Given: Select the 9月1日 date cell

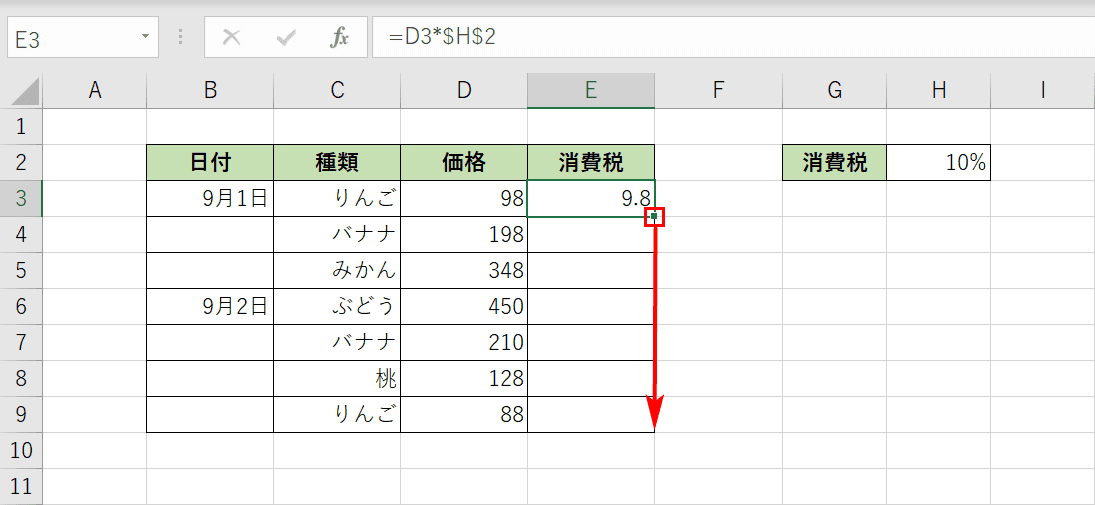Looking at the screenshot, I should [210, 199].
